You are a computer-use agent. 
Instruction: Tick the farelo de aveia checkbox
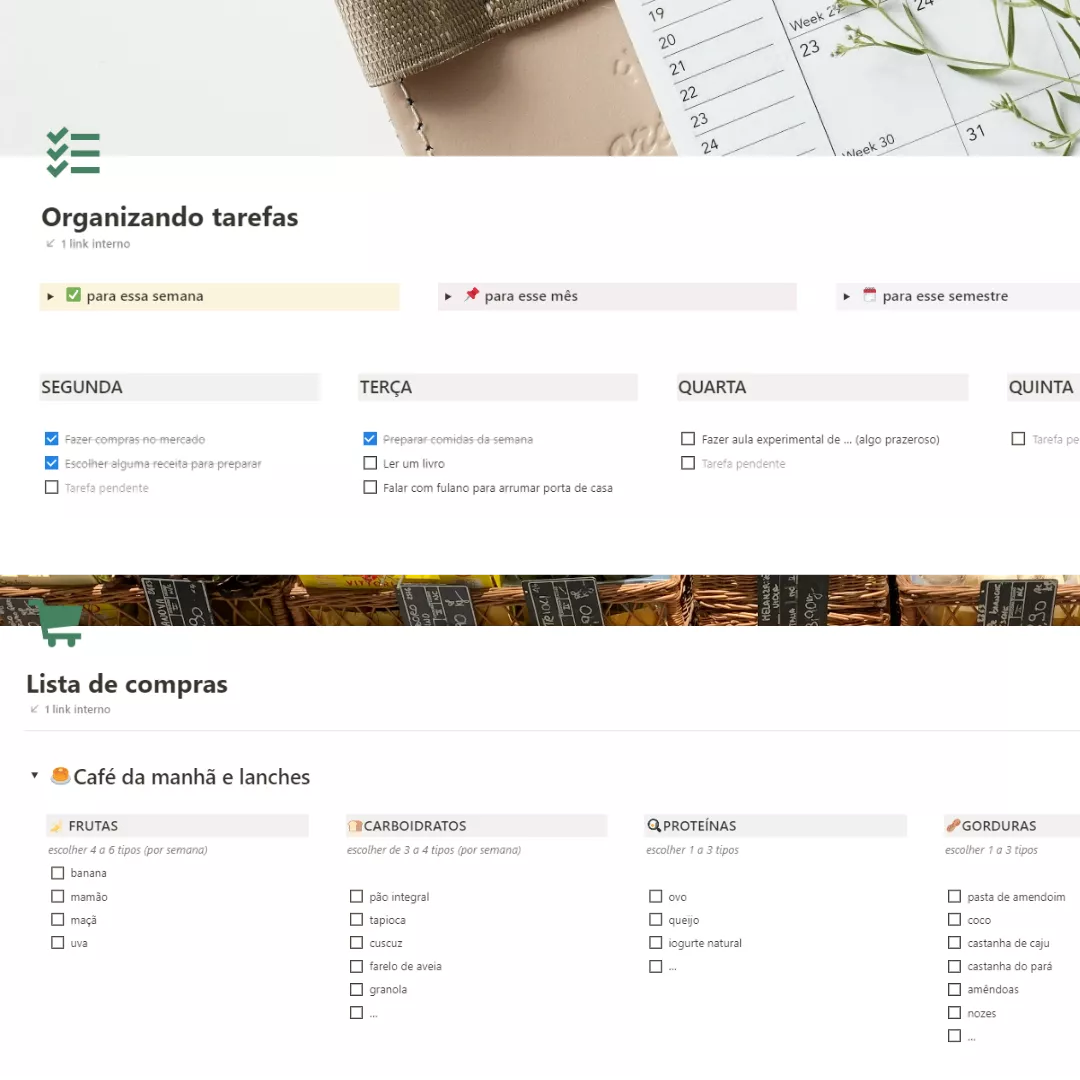[356, 966]
